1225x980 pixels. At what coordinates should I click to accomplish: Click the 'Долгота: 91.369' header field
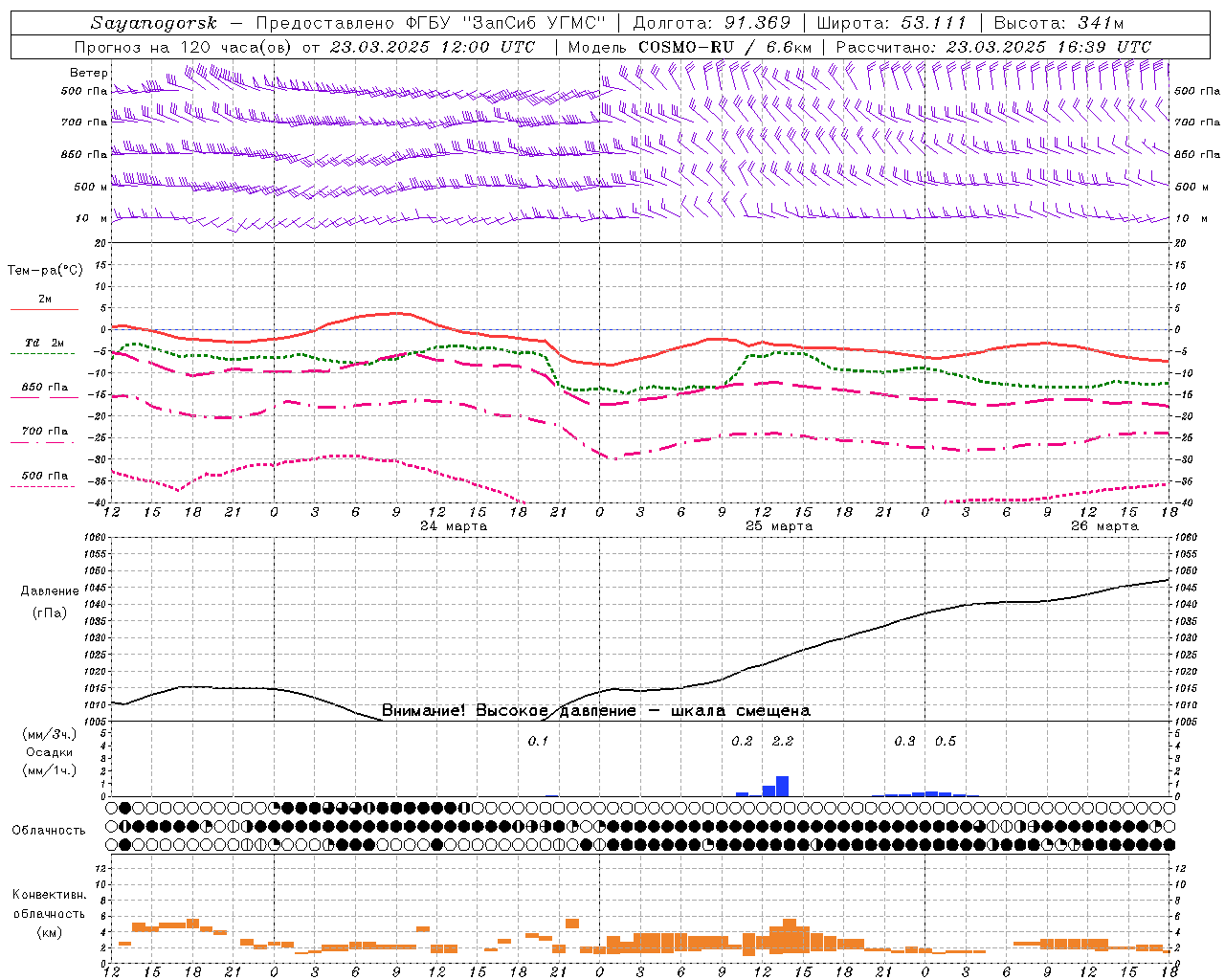[712, 23]
